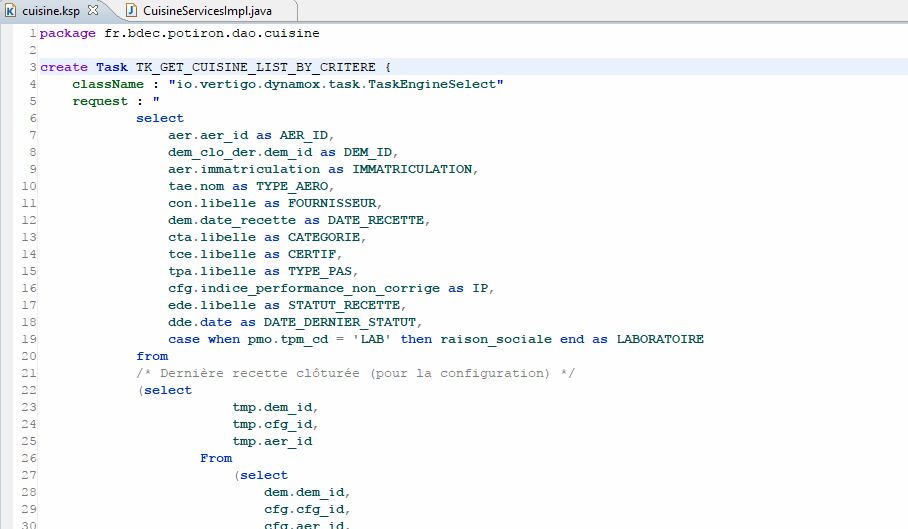Screen dimensions: 908x529
Task: Click line number 19 in the gutter
Action: pos(29,339)
